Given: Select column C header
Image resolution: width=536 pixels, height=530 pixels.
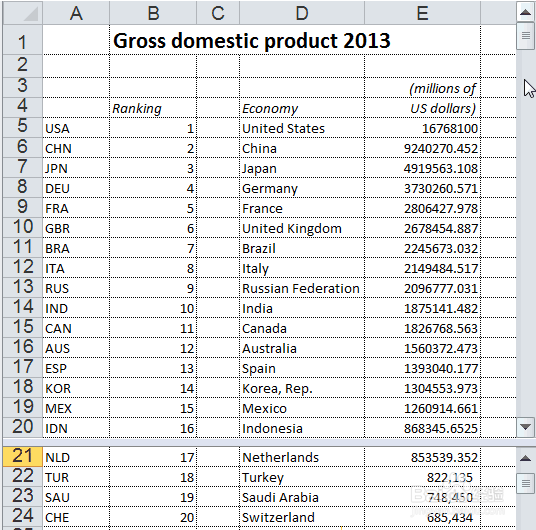Looking at the screenshot, I should coord(218,13).
